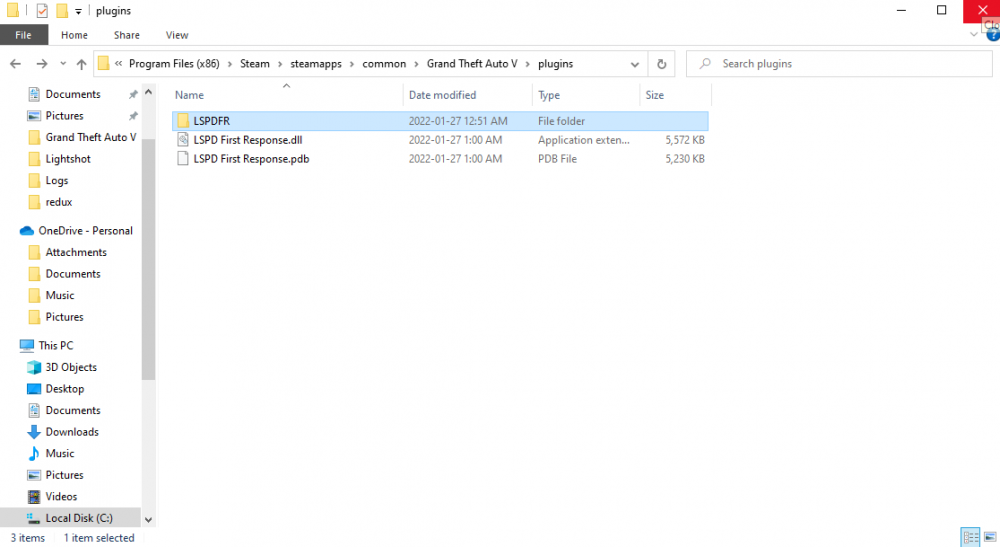This screenshot has height=547, width=1000.
Task: Open the File menu
Action: pyautogui.click(x=24, y=35)
